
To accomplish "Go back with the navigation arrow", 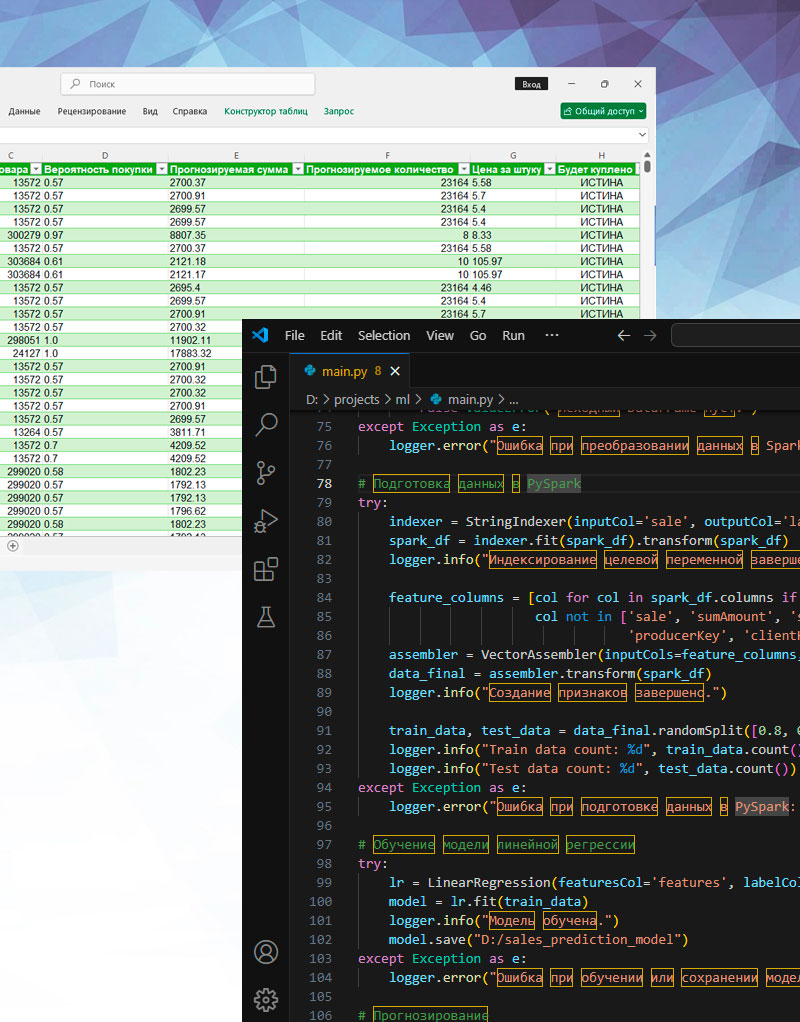I will click(624, 336).
